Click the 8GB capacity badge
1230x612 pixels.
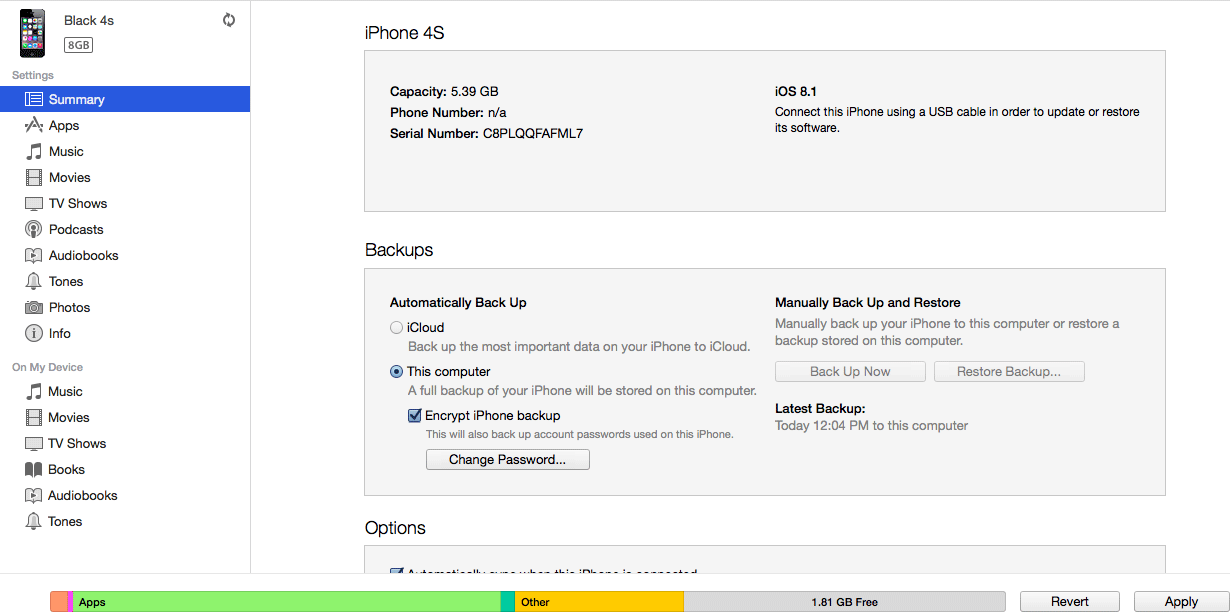pyautogui.click(x=78, y=45)
